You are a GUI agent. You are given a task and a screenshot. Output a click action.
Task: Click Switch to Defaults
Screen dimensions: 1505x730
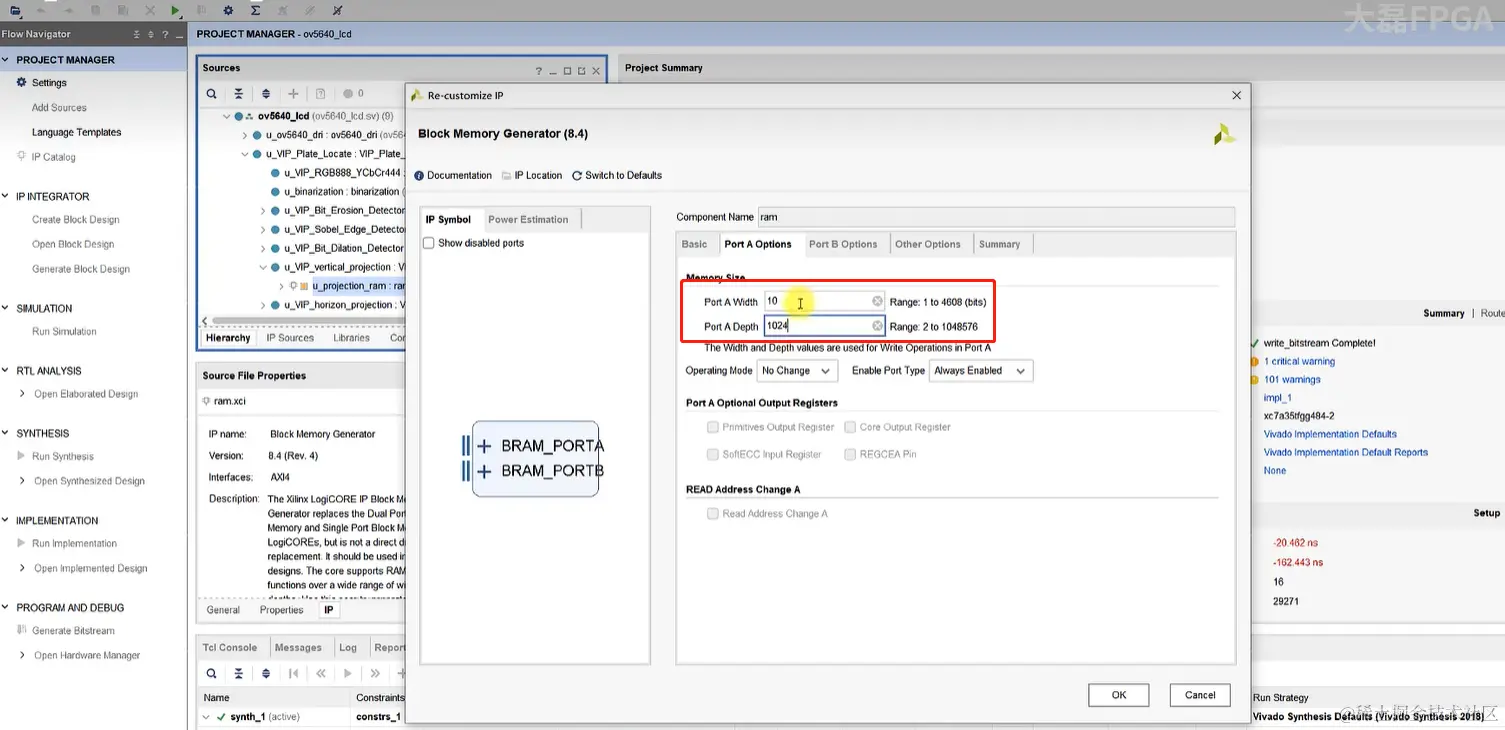pos(617,176)
